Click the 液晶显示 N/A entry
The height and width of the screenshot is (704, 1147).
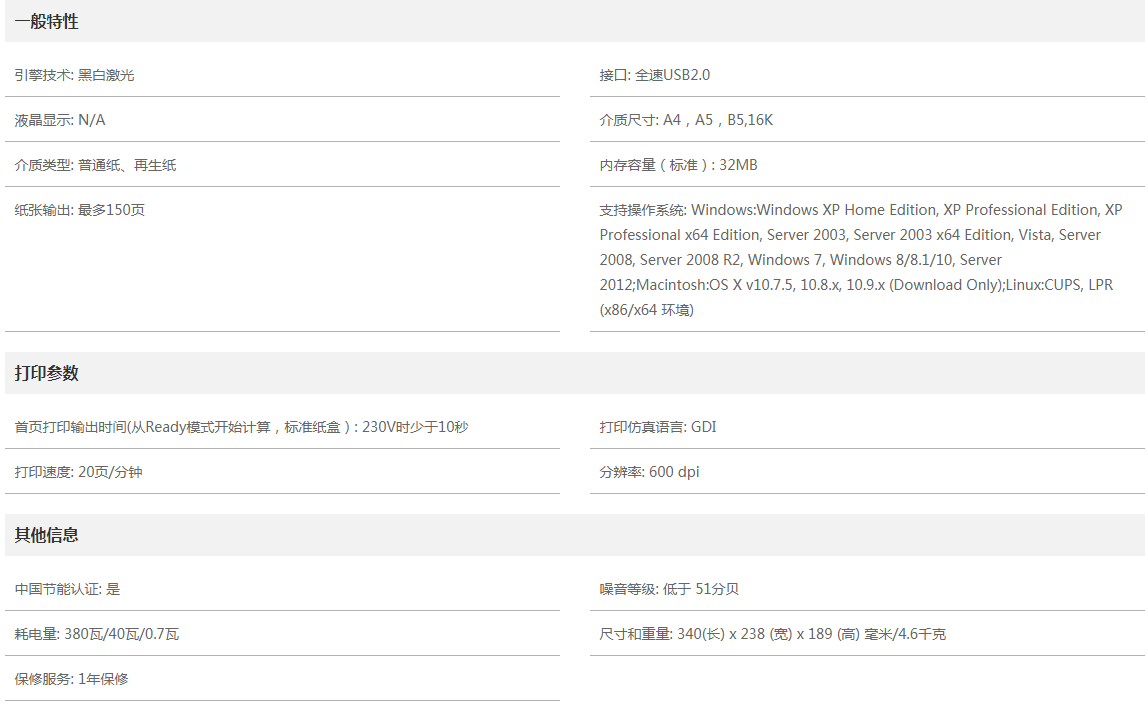click(60, 120)
